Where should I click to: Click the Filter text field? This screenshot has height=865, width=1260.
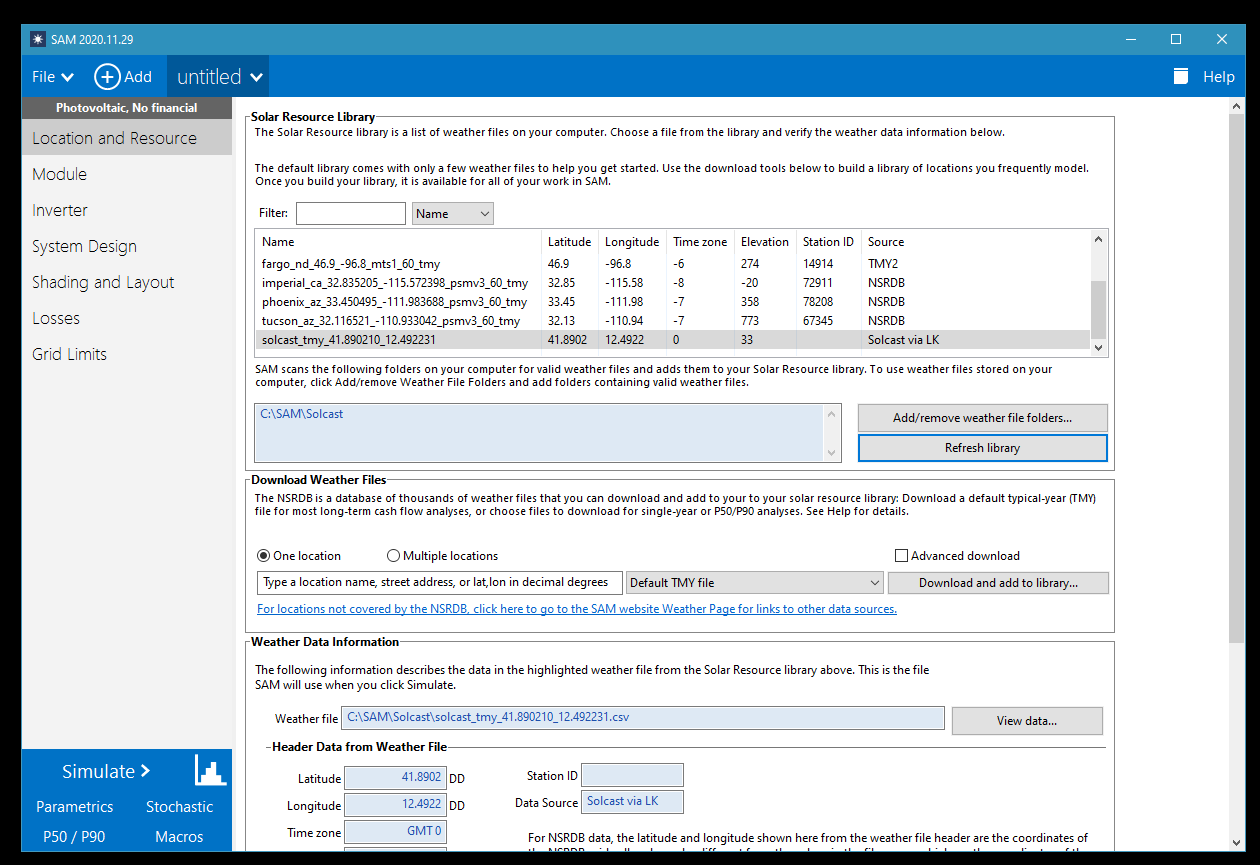351,213
